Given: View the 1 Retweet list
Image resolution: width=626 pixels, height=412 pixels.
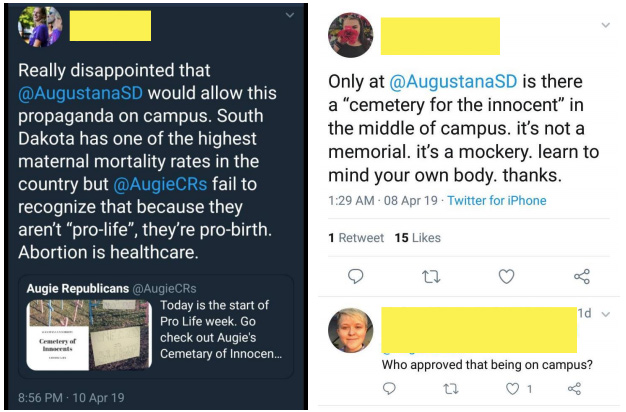Looking at the screenshot, I should [356, 238].
